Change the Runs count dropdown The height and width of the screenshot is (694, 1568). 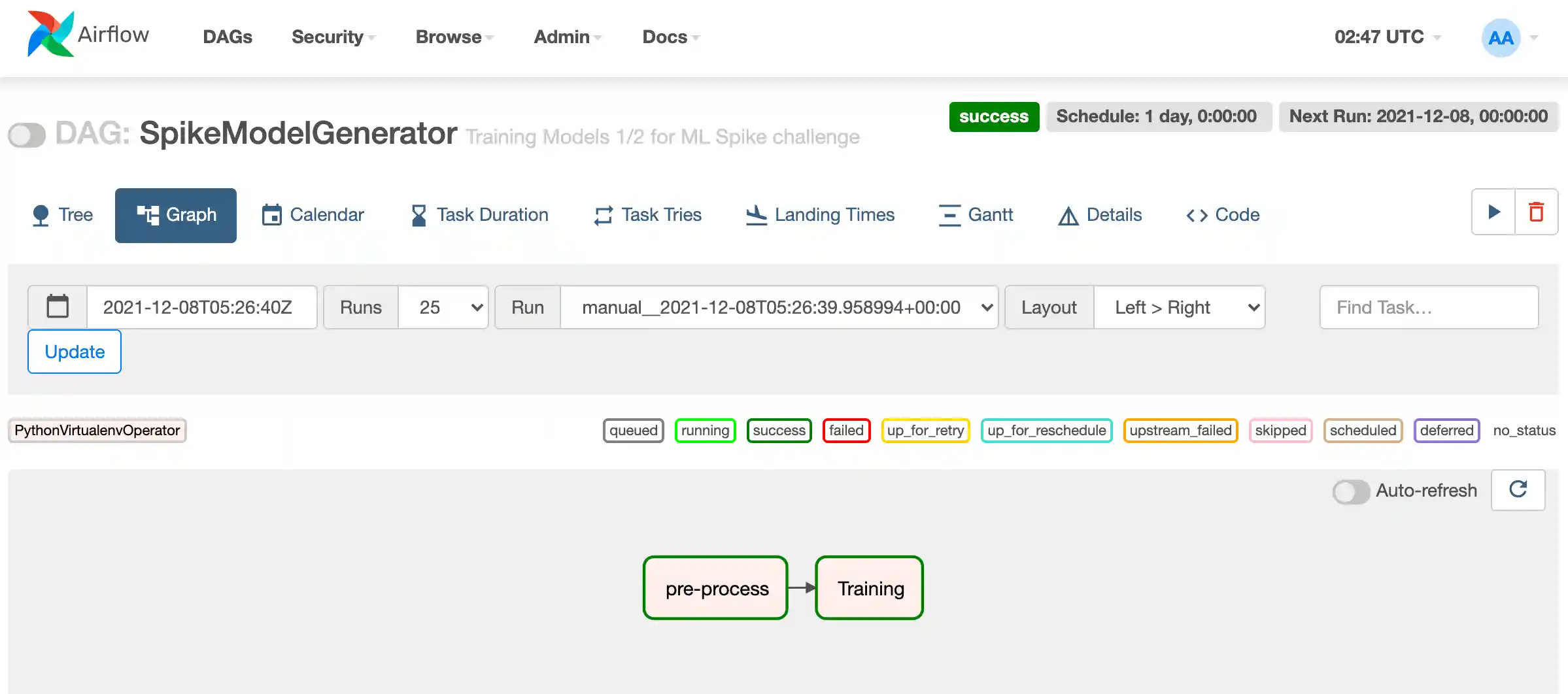pos(444,307)
